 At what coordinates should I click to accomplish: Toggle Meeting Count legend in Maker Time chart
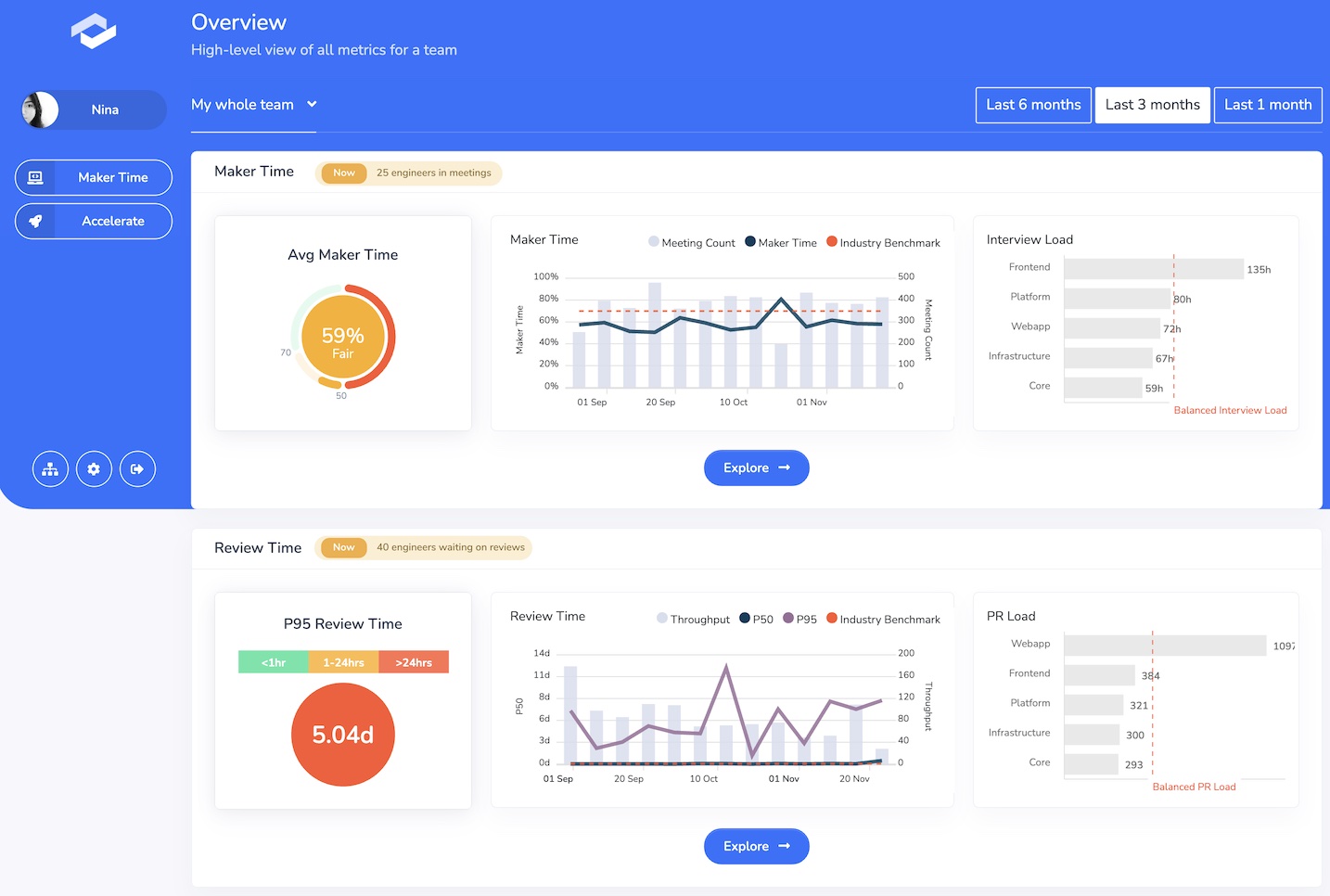click(691, 242)
